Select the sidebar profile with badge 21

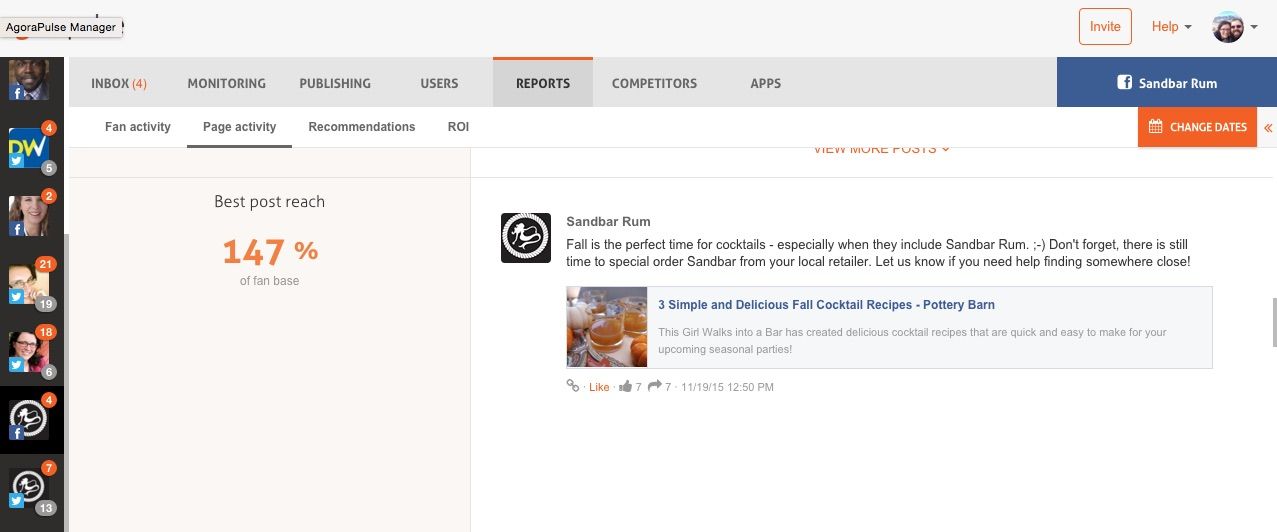point(29,283)
